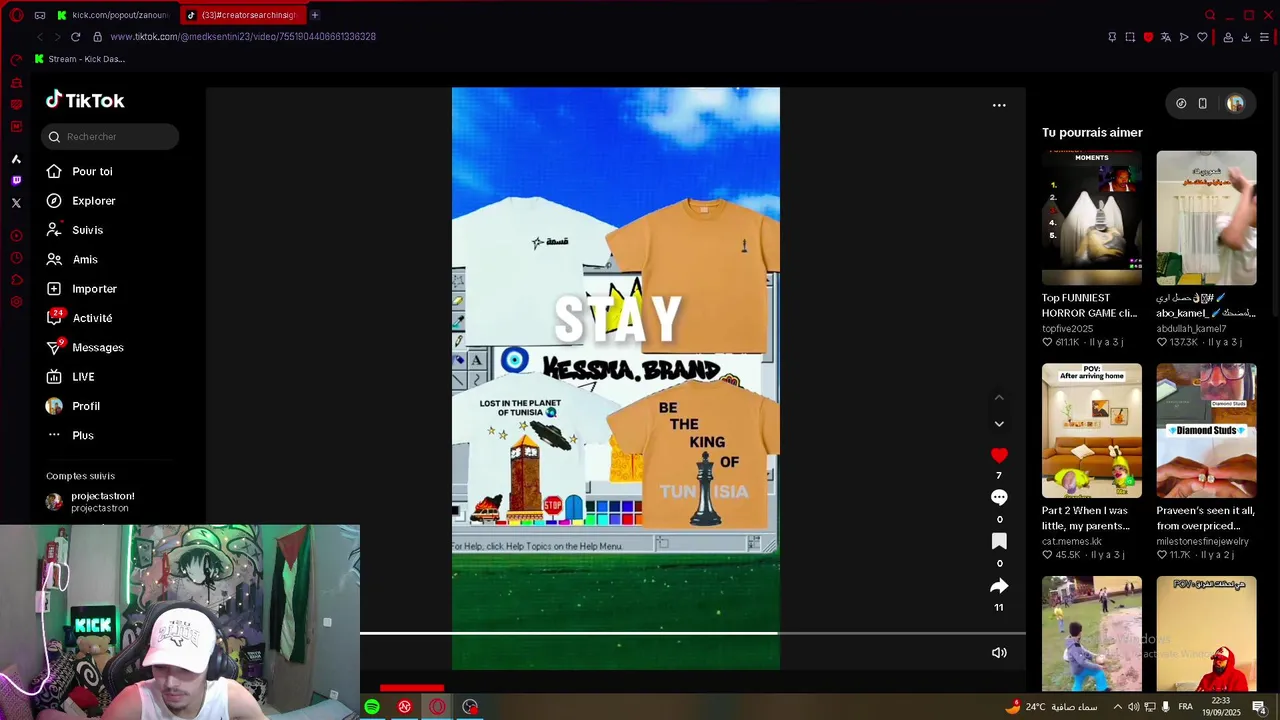Image resolution: width=1280 pixels, height=720 pixels.
Task: Open Twitch in the Opera sidebar
Action: coord(16,181)
